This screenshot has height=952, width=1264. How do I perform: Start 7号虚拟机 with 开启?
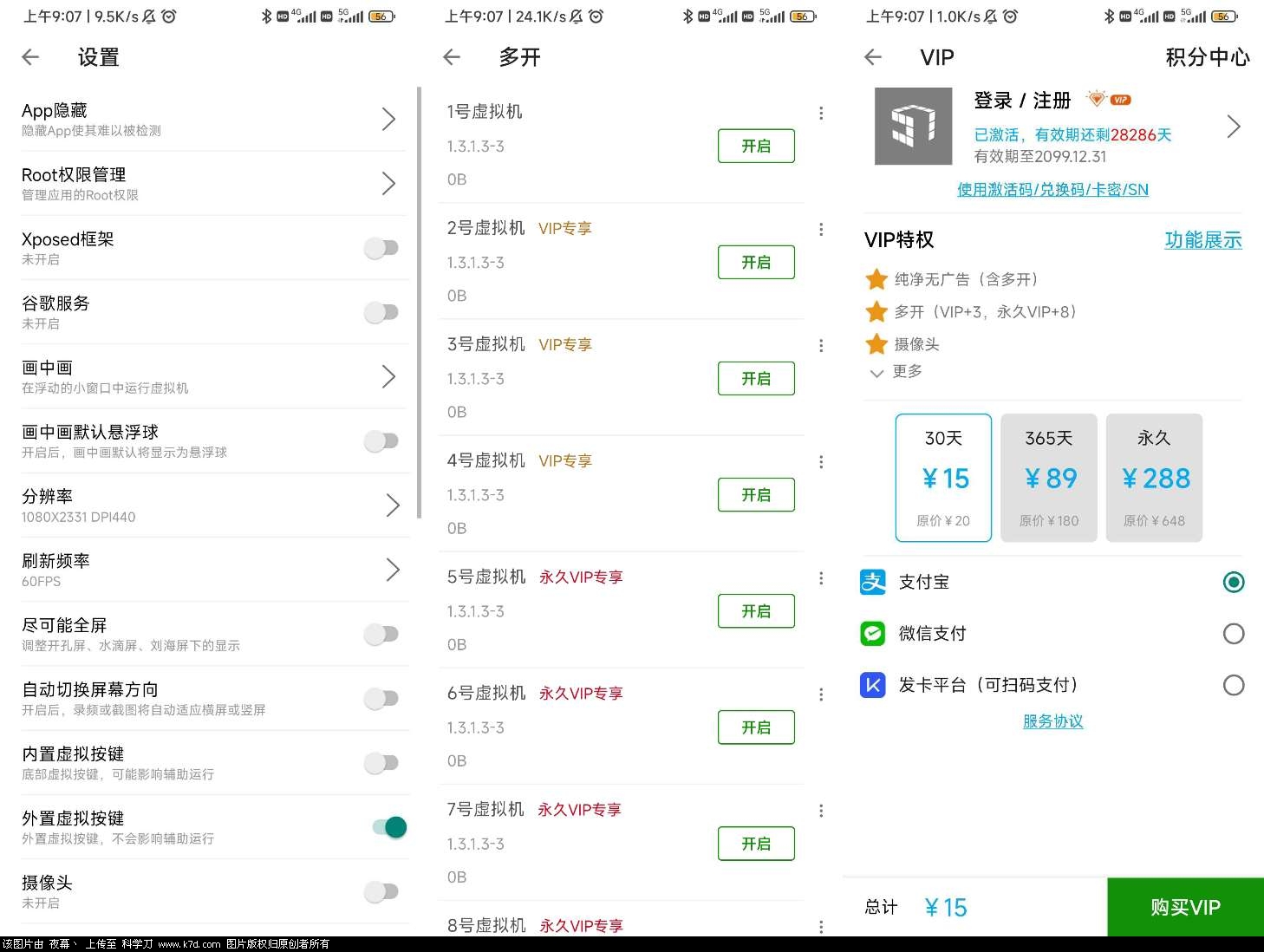click(756, 843)
